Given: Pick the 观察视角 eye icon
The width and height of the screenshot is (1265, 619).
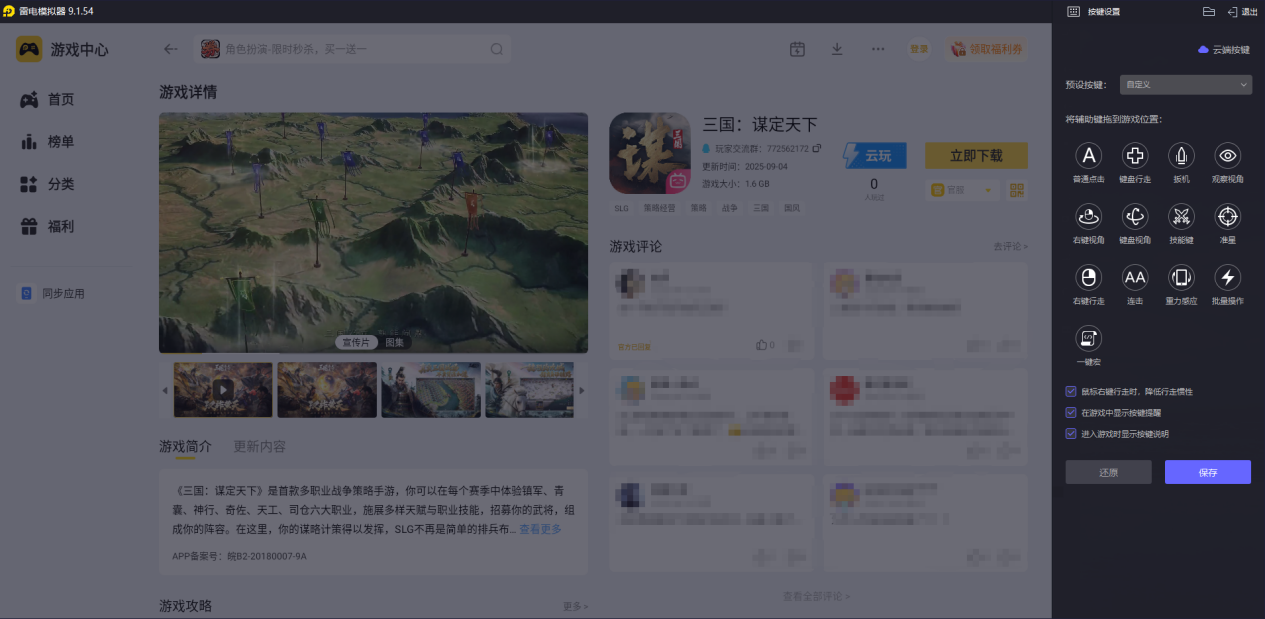Looking at the screenshot, I should pyautogui.click(x=1228, y=155).
